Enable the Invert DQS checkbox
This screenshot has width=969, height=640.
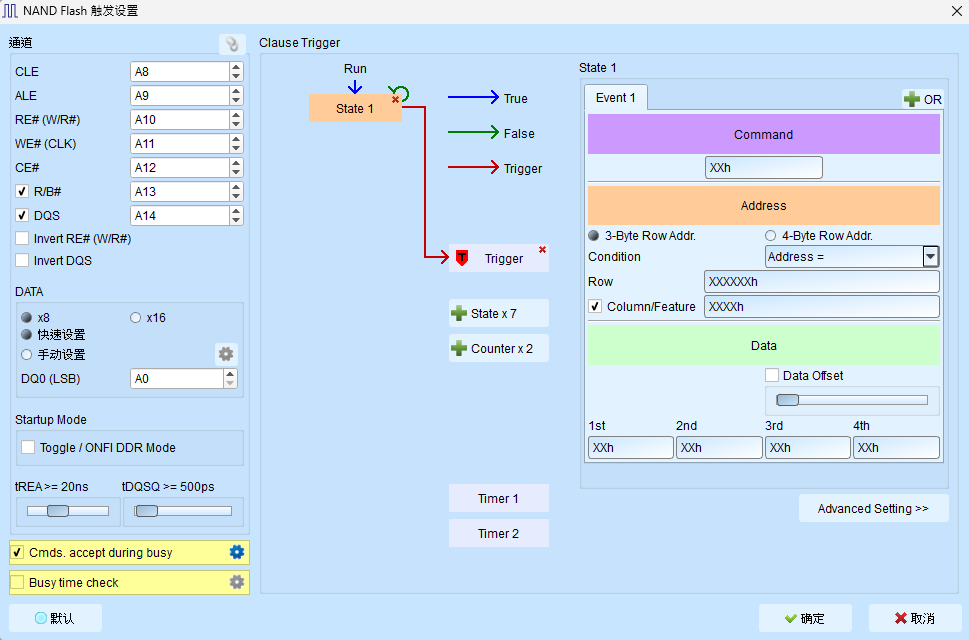tap(22, 260)
